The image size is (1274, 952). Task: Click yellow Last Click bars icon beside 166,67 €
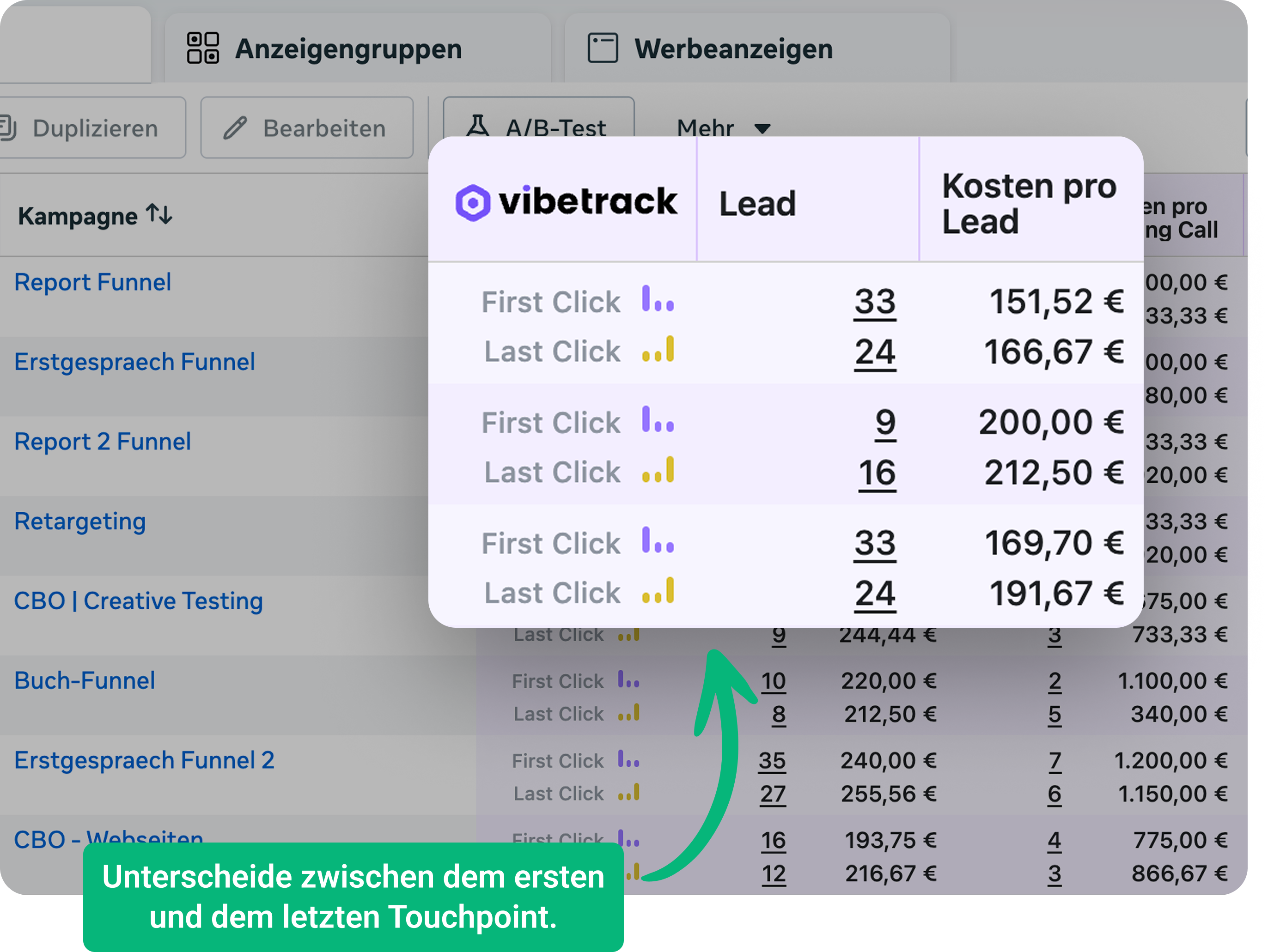click(x=658, y=349)
